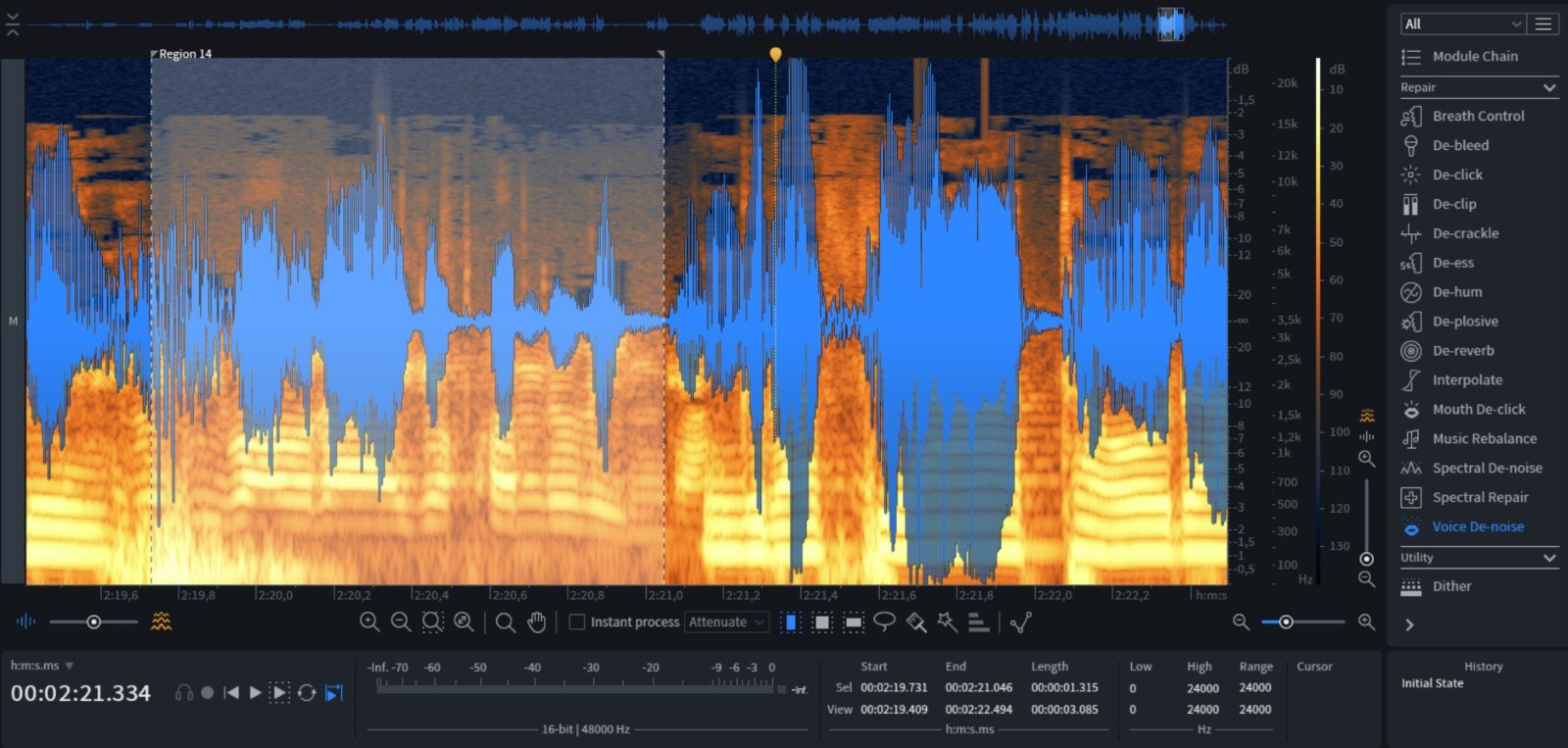The height and width of the screenshot is (748, 1568).
Task: Click horizontal zoom in magnifier at right
Action: [1366, 622]
